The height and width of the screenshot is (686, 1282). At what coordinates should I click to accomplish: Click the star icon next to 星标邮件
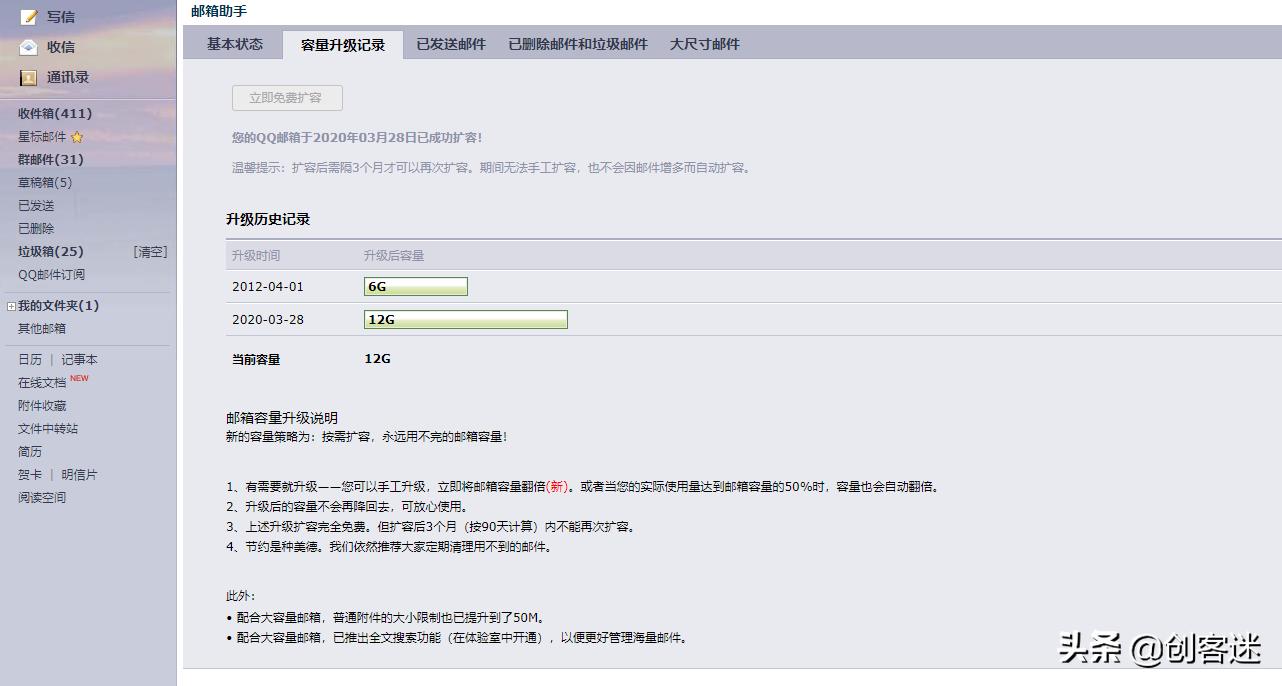tap(75, 137)
